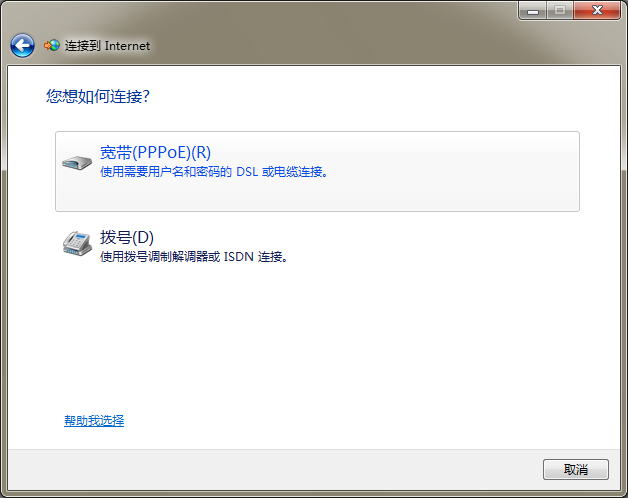Screen dimensions: 628x498
Task: Choose the 拨号(D) connection option
Action: click(317, 246)
